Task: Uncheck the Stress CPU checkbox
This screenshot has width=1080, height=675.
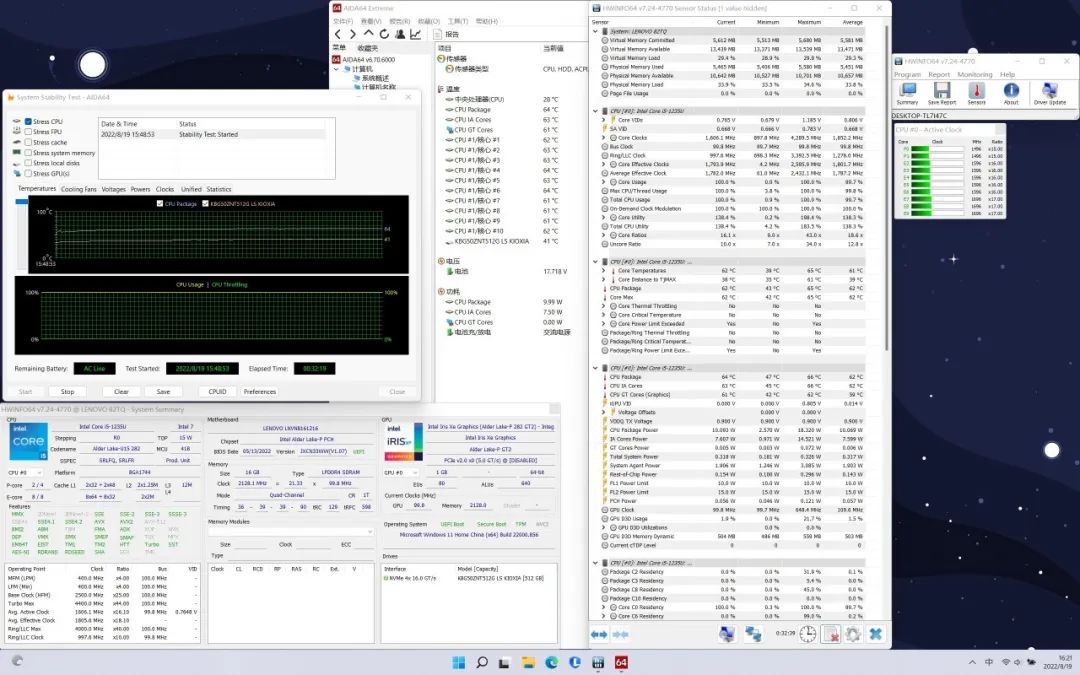Action: [x=26, y=122]
